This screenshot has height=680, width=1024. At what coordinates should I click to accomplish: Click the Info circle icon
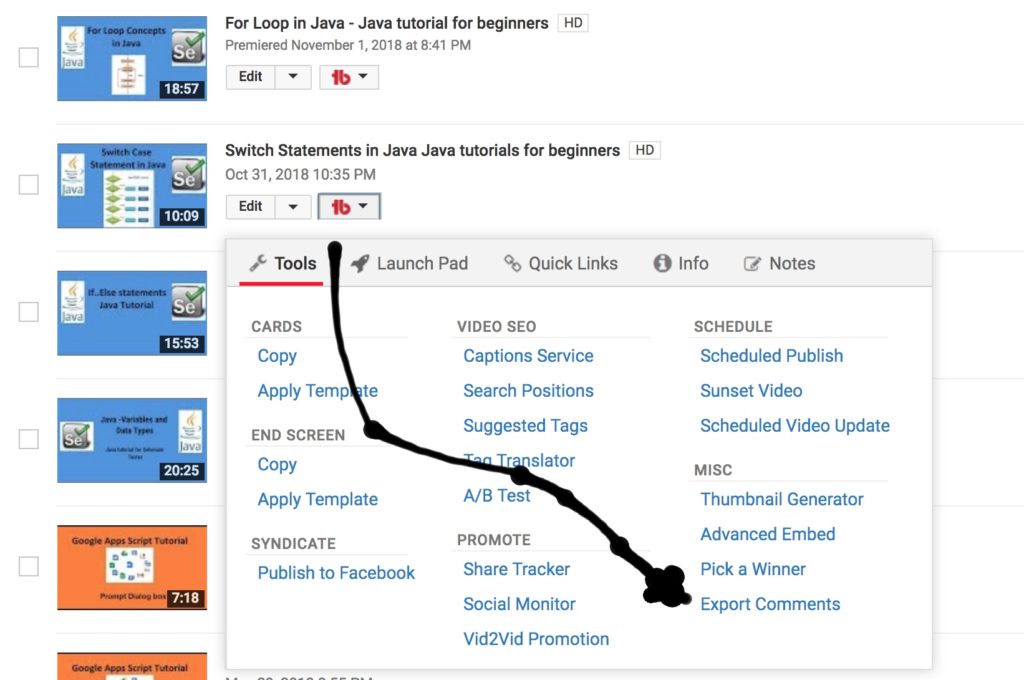661,263
